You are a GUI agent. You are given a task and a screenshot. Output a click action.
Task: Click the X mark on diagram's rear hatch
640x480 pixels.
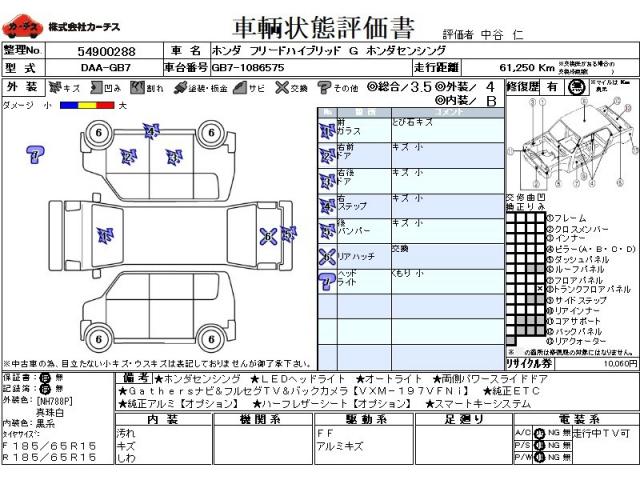[268, 236]
